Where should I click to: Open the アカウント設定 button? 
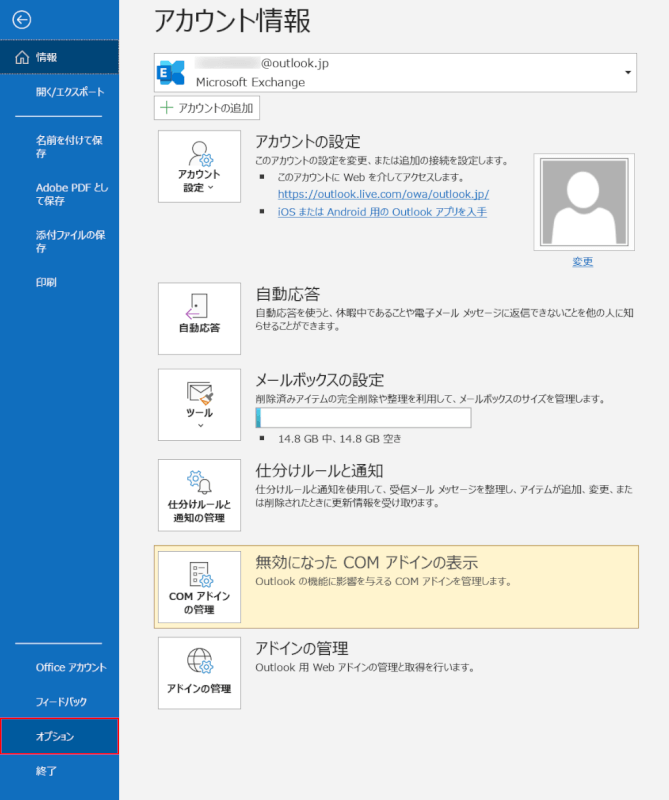click(x=199, y=166)
